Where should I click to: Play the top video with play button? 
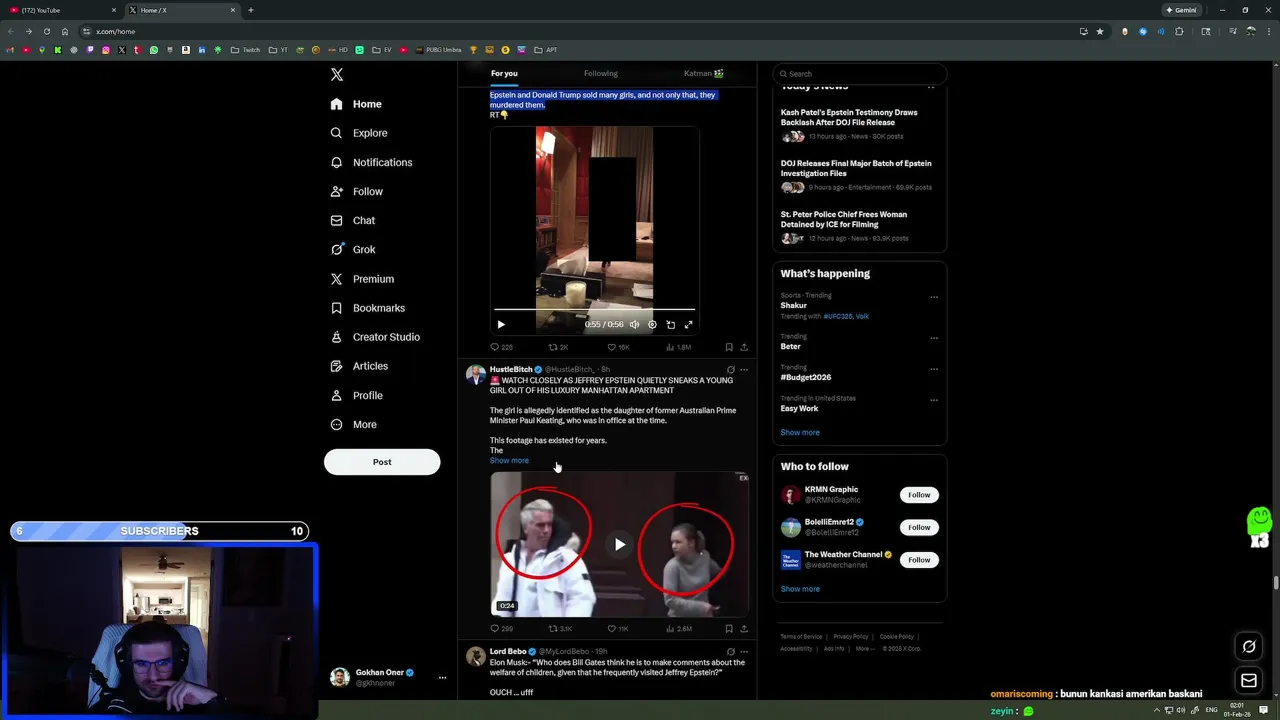[x=501, y=324]
